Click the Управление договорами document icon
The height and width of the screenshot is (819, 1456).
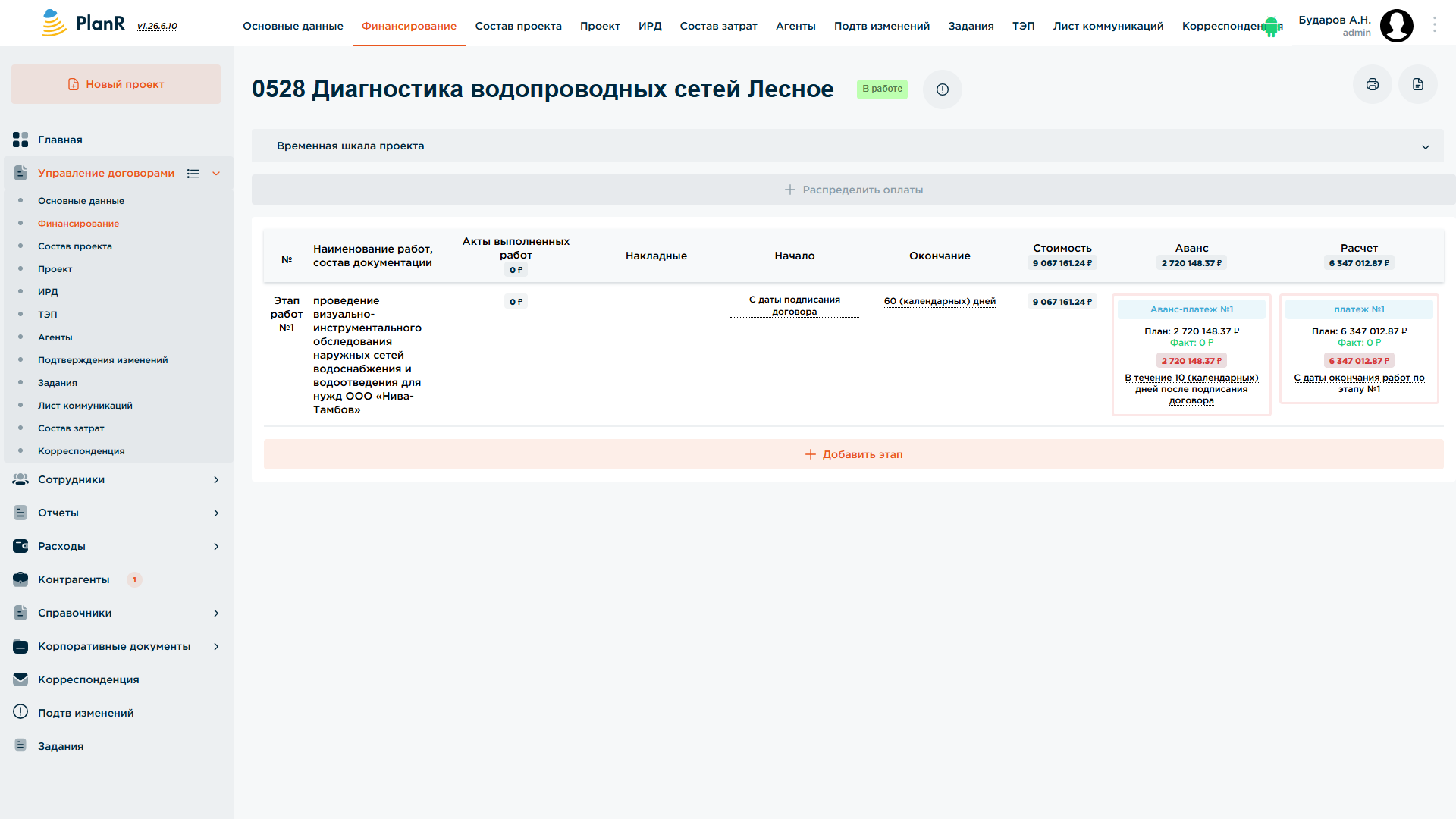point(20,173)
